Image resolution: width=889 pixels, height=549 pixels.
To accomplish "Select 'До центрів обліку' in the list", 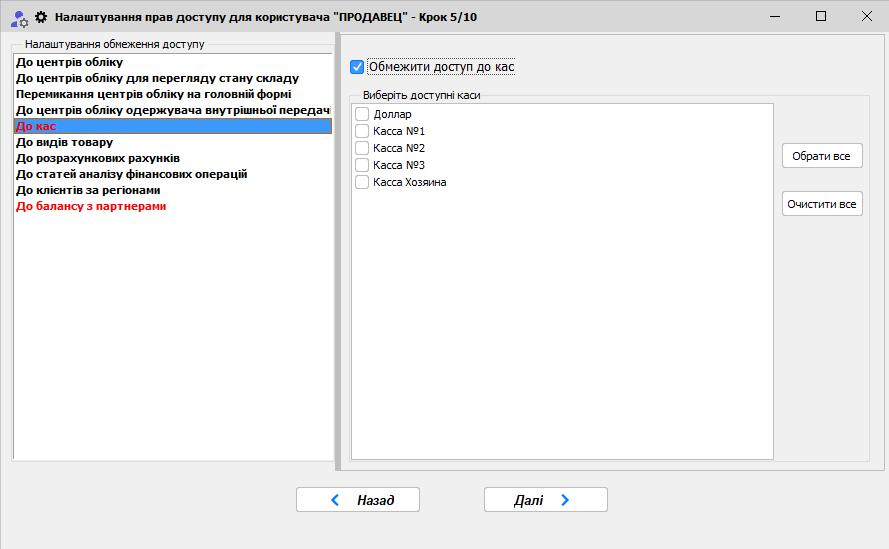I will click(x=70, y=62).
